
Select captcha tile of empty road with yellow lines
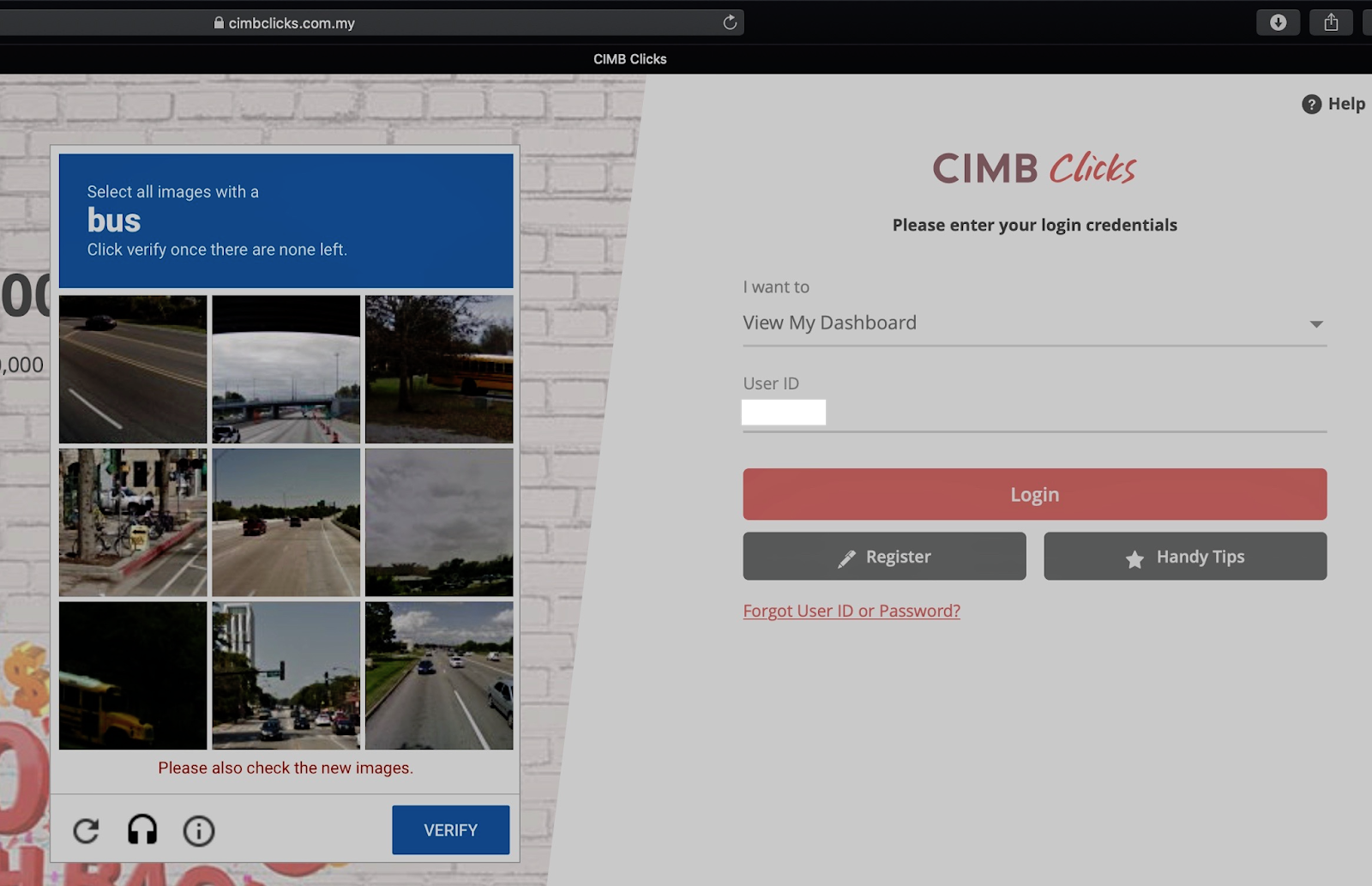click(x=133, y=370)
